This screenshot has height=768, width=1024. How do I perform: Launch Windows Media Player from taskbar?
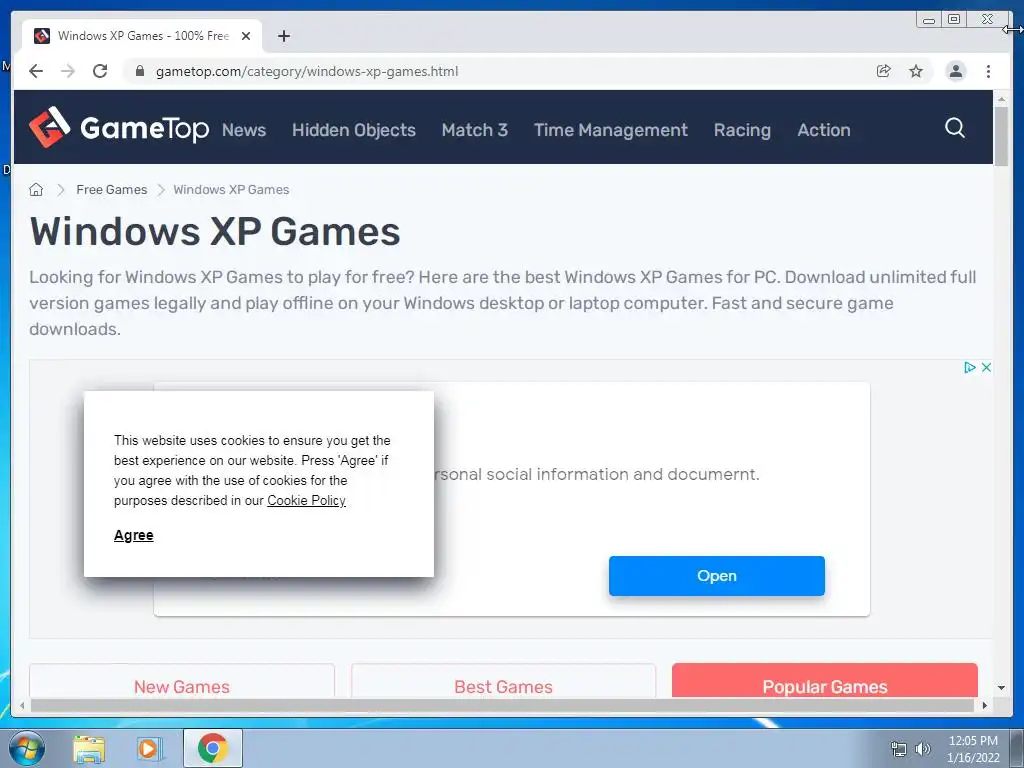pos(150,748)
